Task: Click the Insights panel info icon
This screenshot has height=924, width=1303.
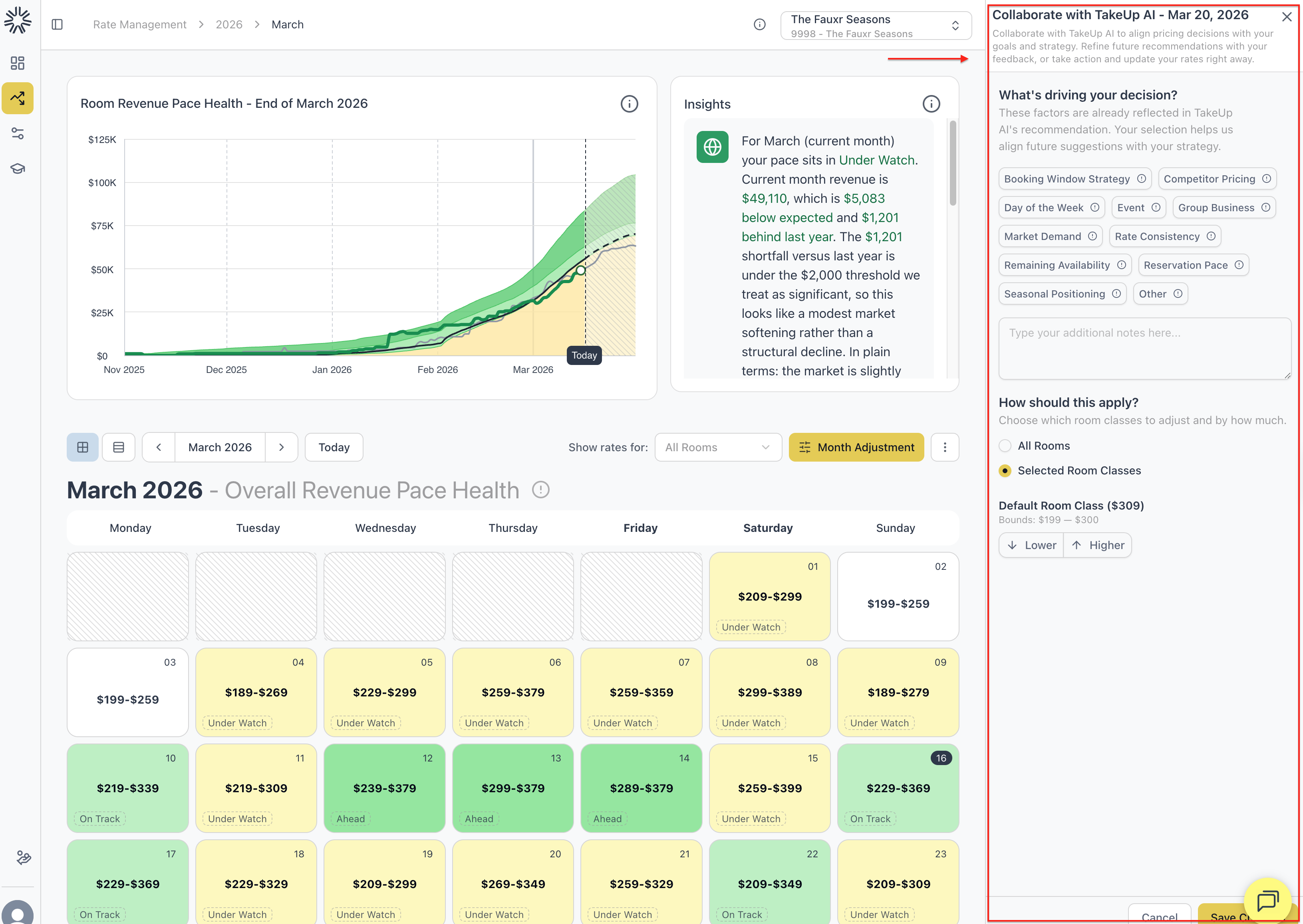Action: tap(931, 104)
